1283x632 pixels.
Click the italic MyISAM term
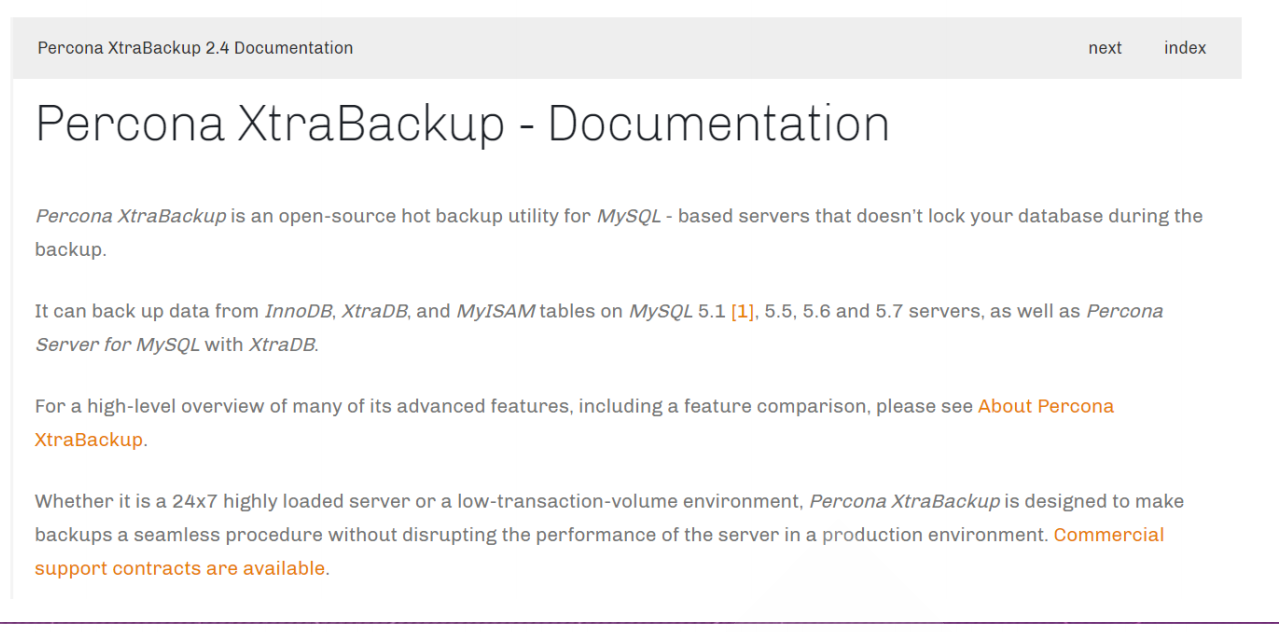[496, 311]
